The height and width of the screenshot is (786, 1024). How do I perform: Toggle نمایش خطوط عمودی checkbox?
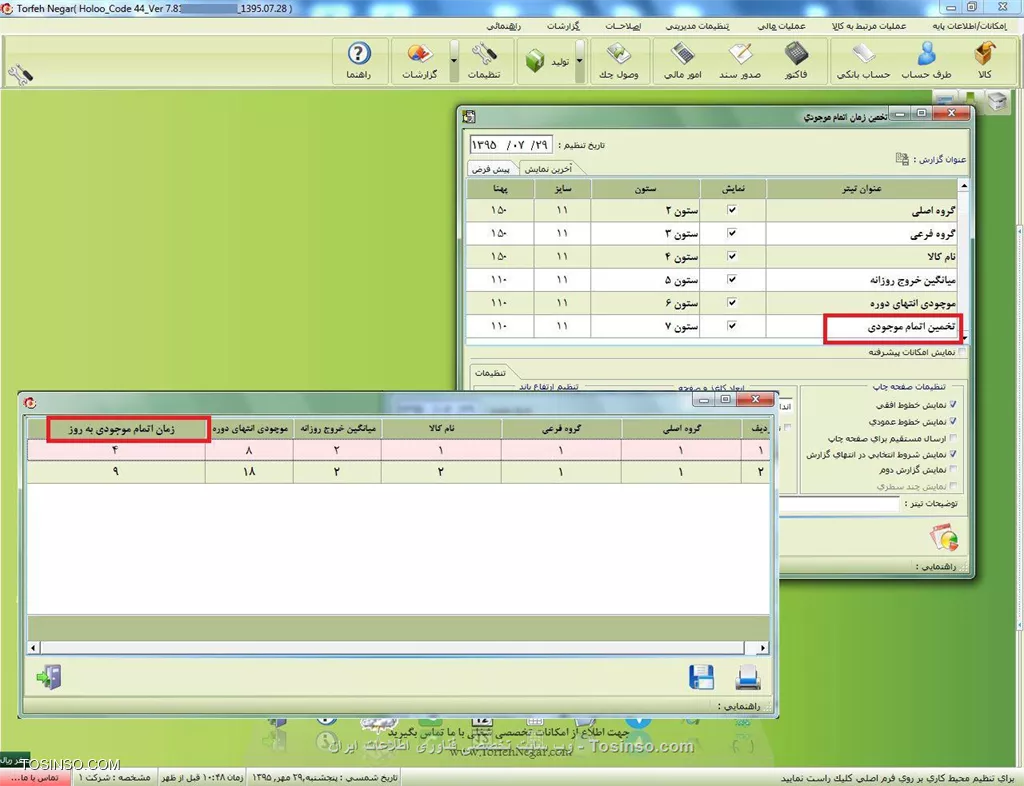(953, 421)
